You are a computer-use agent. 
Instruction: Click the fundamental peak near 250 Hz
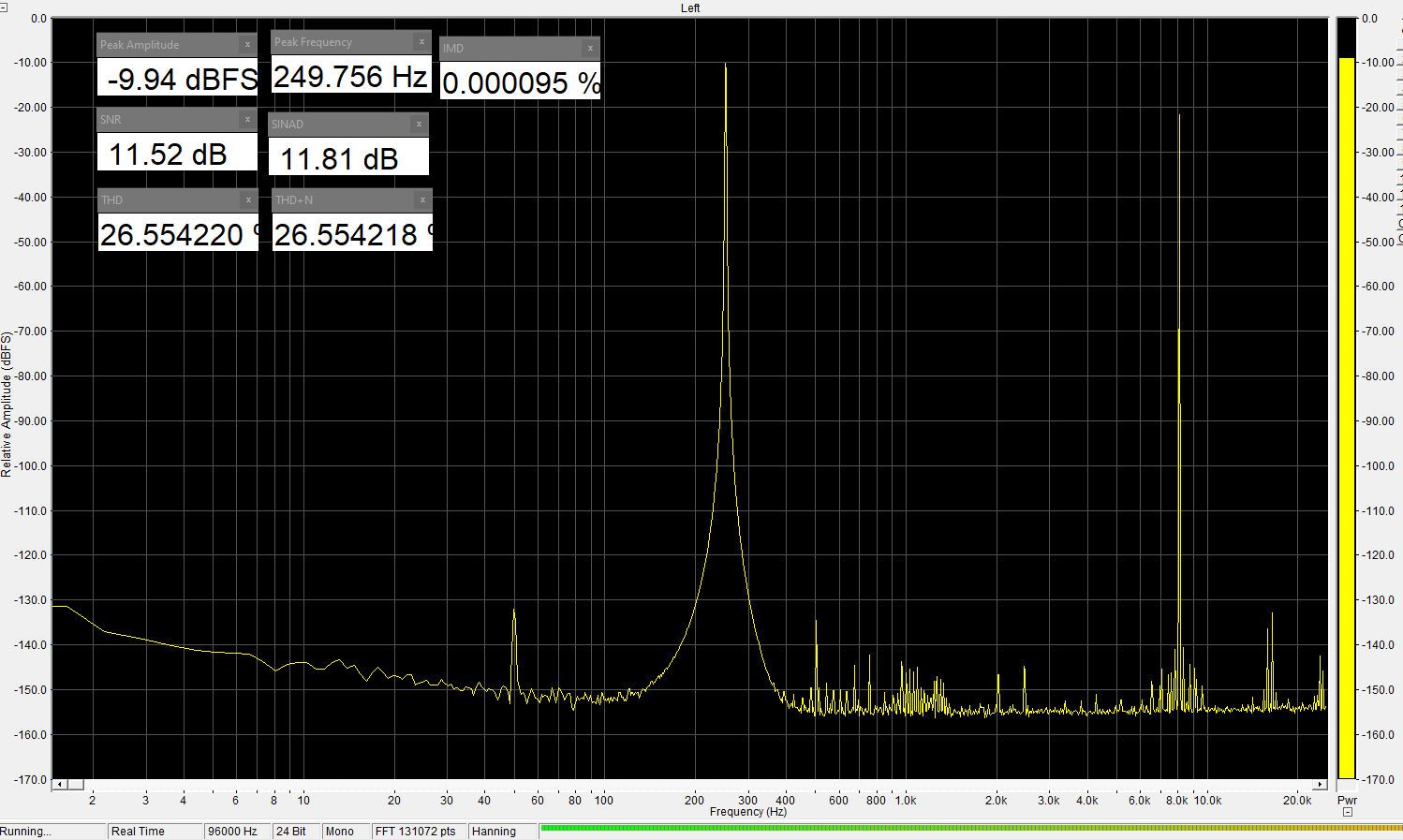coord(726,64)
